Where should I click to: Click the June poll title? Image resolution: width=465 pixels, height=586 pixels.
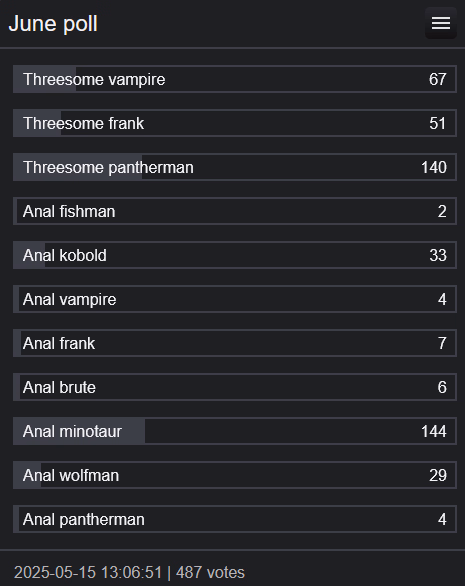(x=53, y=24)
